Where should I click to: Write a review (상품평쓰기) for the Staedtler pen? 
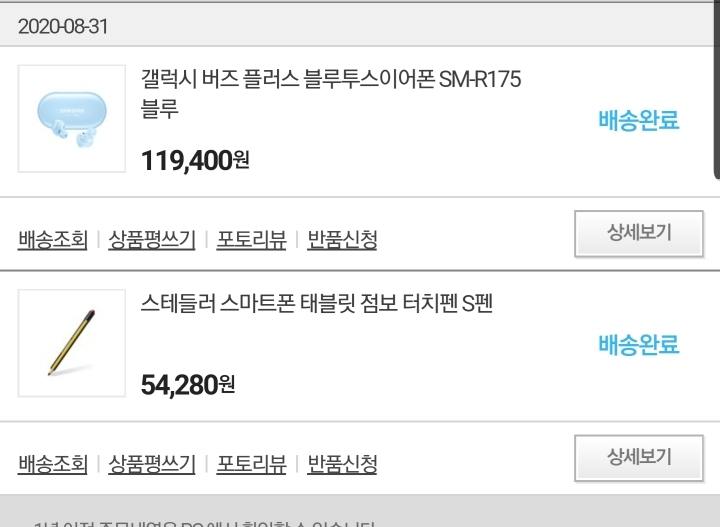pos(151,465)
